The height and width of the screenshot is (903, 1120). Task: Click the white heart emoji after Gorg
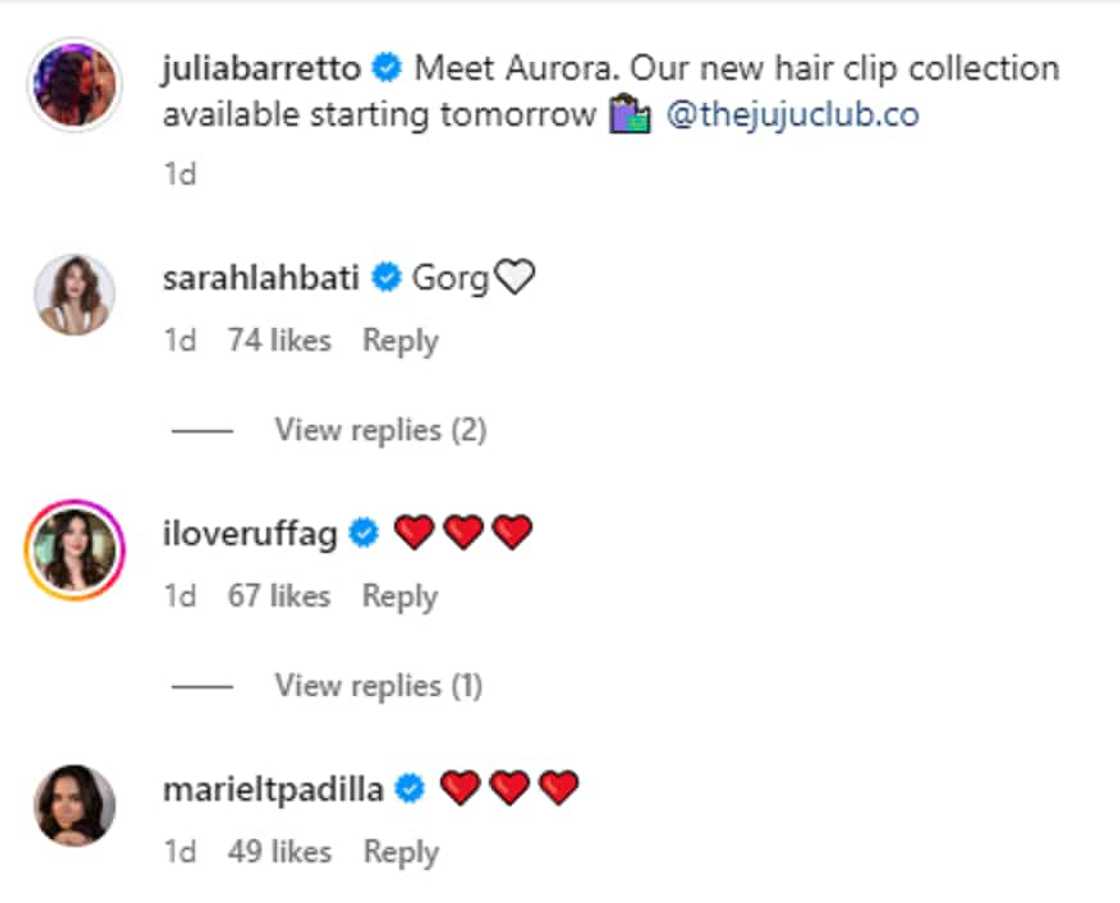[515, 276]
